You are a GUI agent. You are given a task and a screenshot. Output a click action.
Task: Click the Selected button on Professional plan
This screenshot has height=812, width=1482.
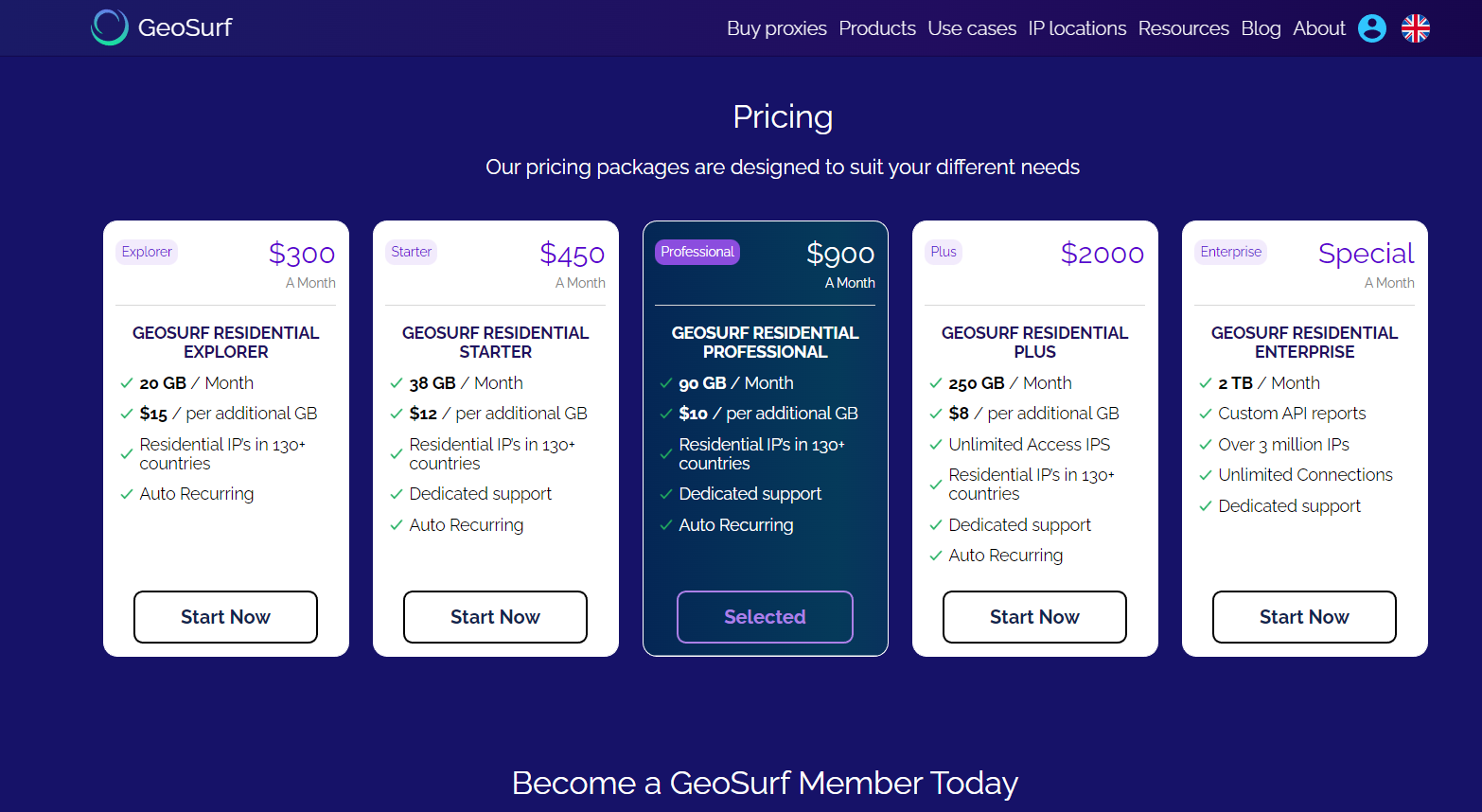click(765, 617)
